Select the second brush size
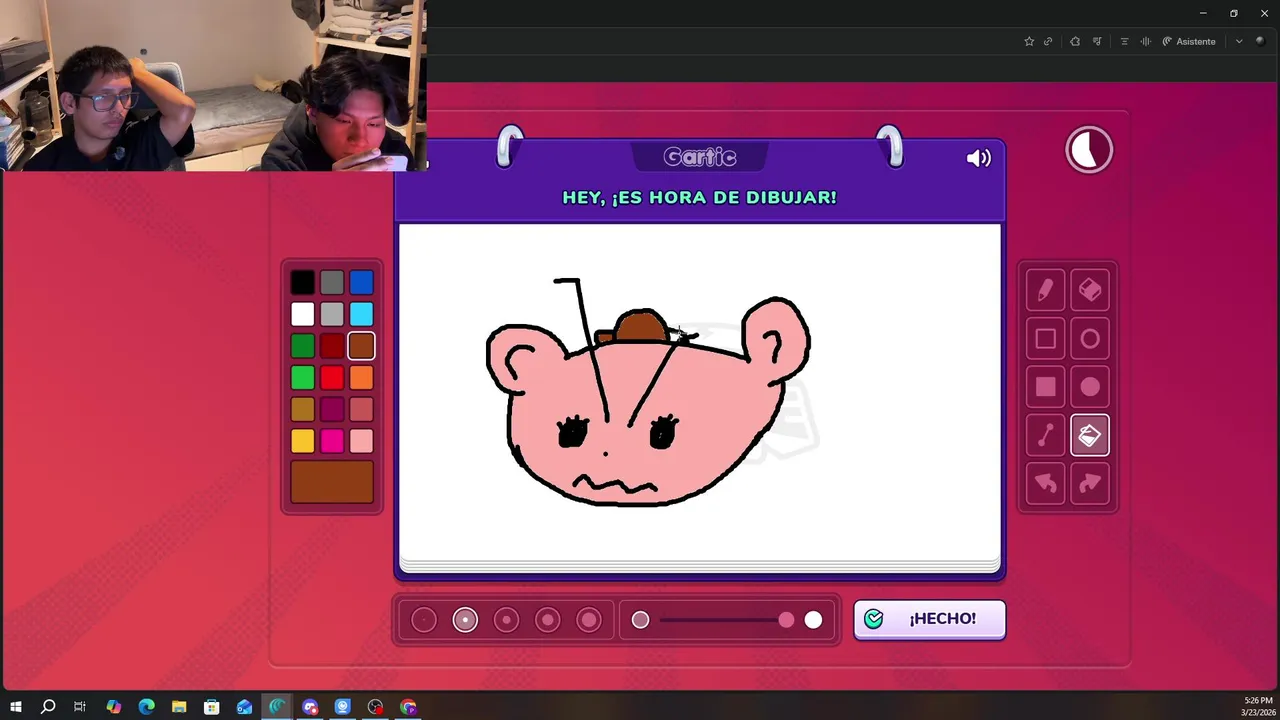Screen dimensions: 1280x720 coord(465,620)
